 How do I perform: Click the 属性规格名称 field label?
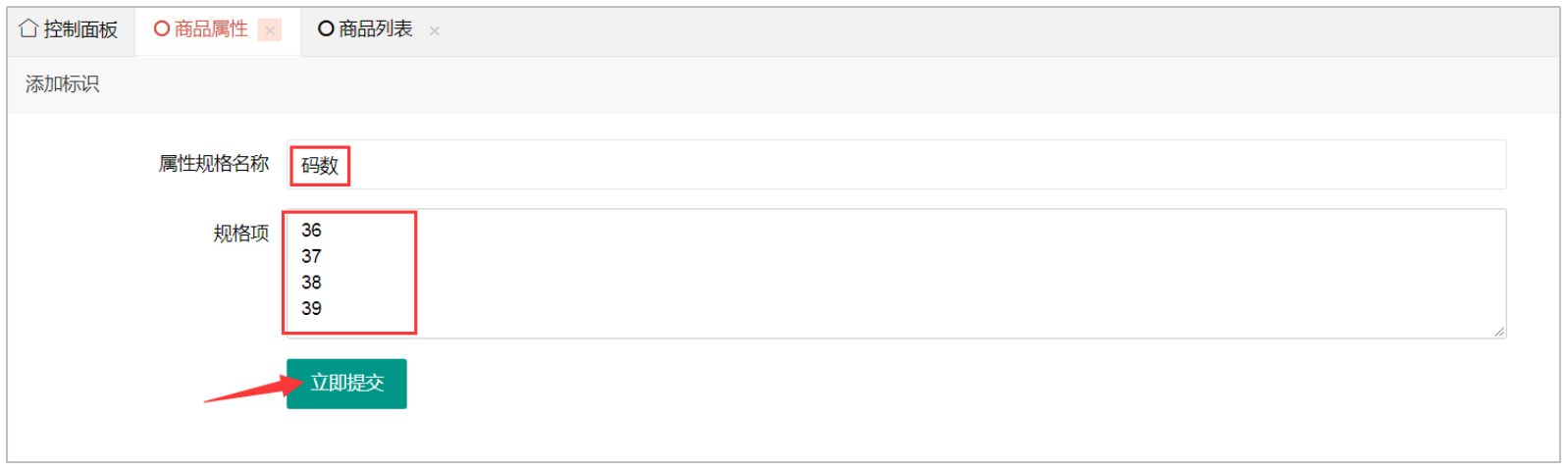(214, 164)
